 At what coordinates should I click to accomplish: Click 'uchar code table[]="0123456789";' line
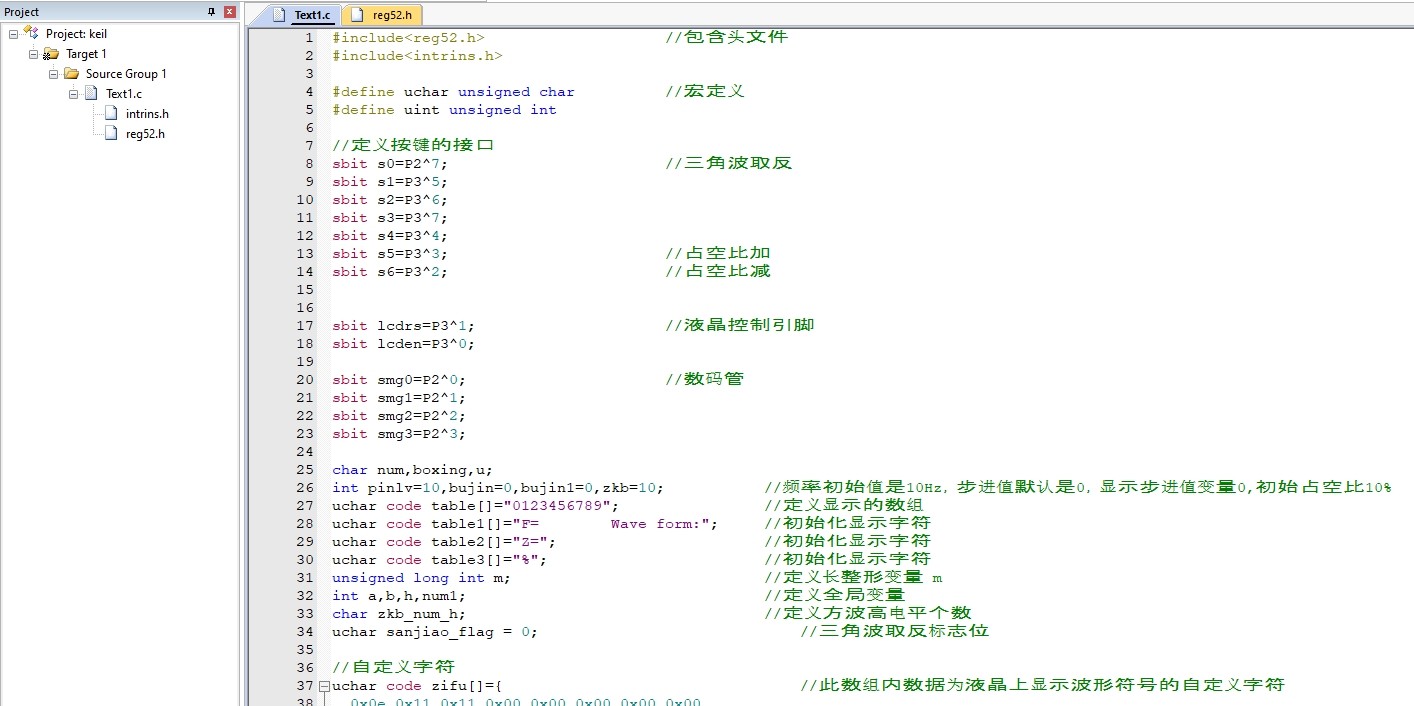(x=476, y=506)
